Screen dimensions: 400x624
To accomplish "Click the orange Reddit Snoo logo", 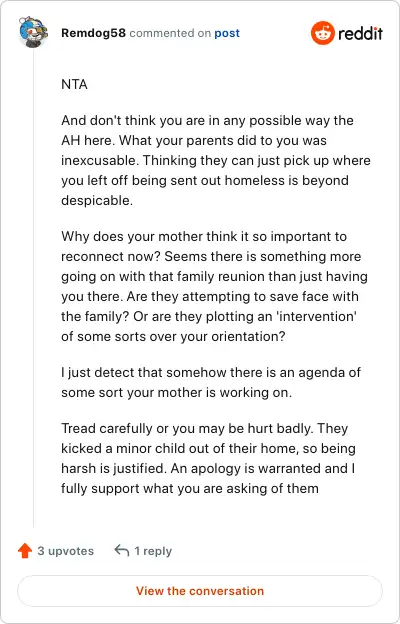I will click(x=322, y=33).
